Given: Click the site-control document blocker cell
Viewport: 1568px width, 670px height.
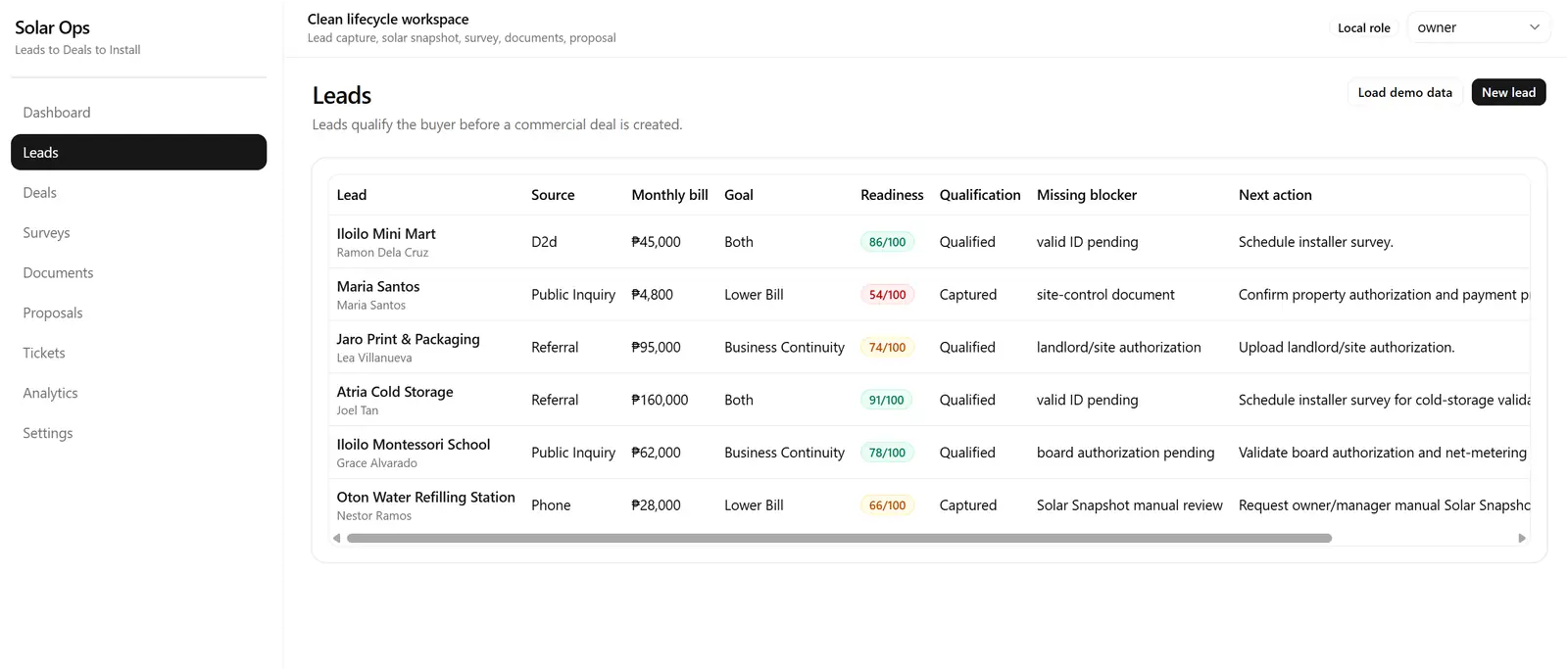Looking at the screenshot, I should [1105, 295].
